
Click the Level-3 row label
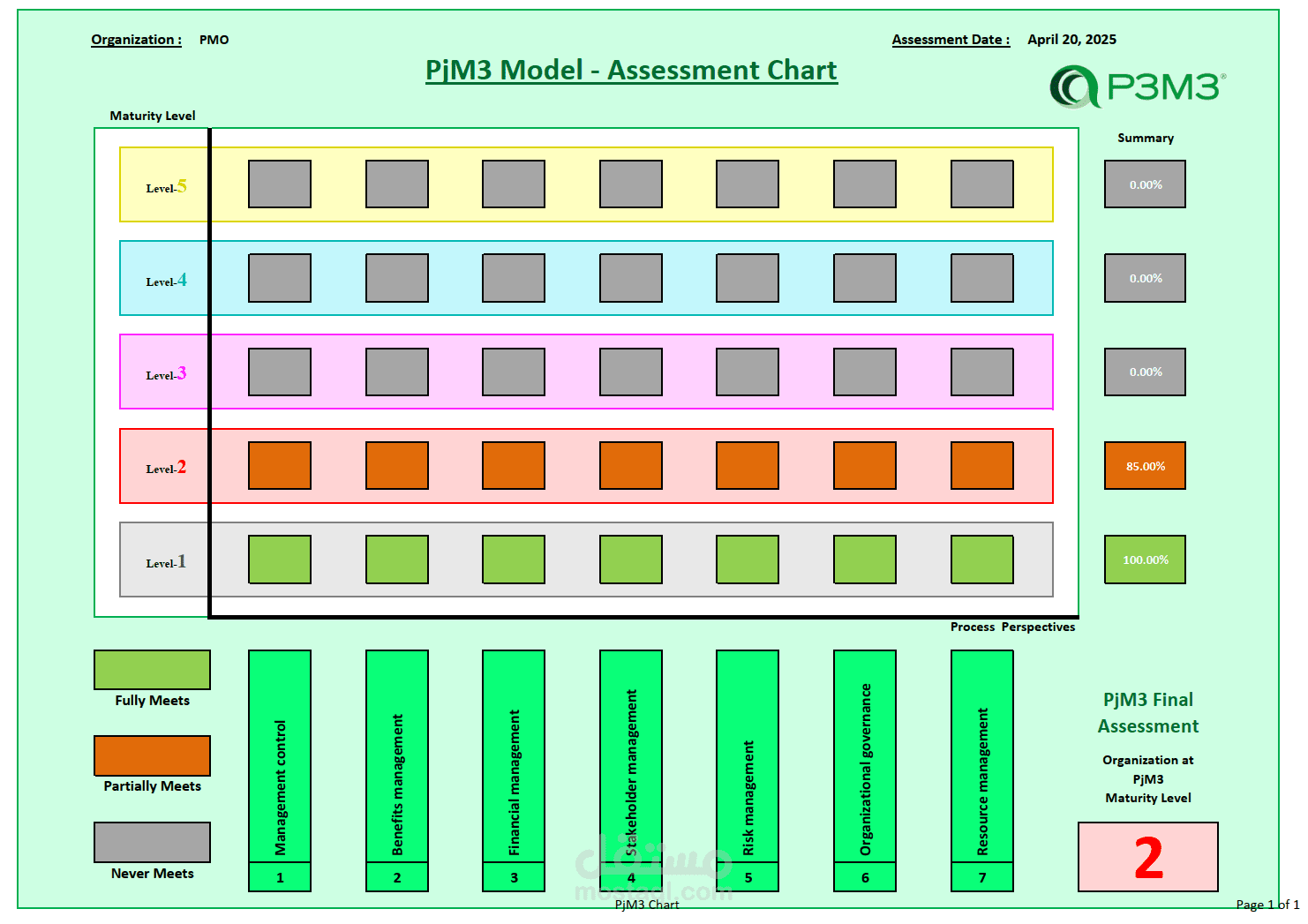(166, 373)
